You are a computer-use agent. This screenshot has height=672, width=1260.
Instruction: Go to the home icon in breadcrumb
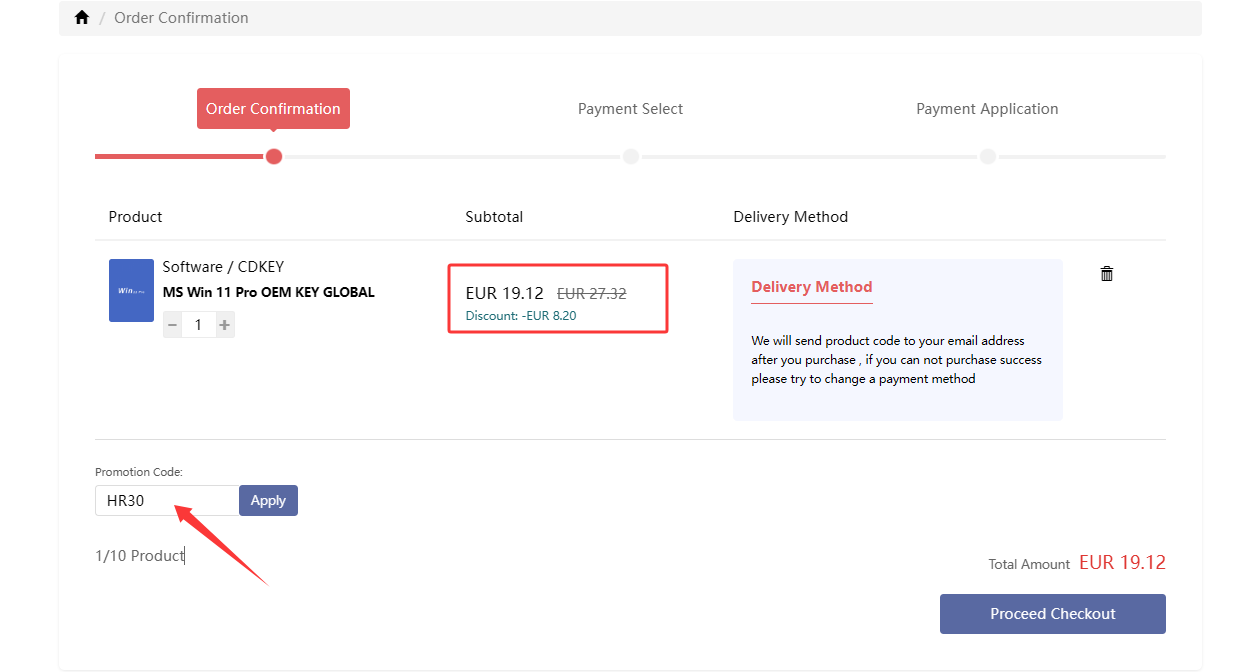82,18
